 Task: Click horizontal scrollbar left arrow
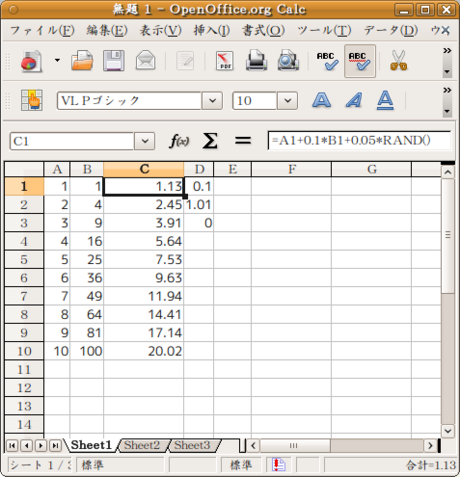click(253, 446)
